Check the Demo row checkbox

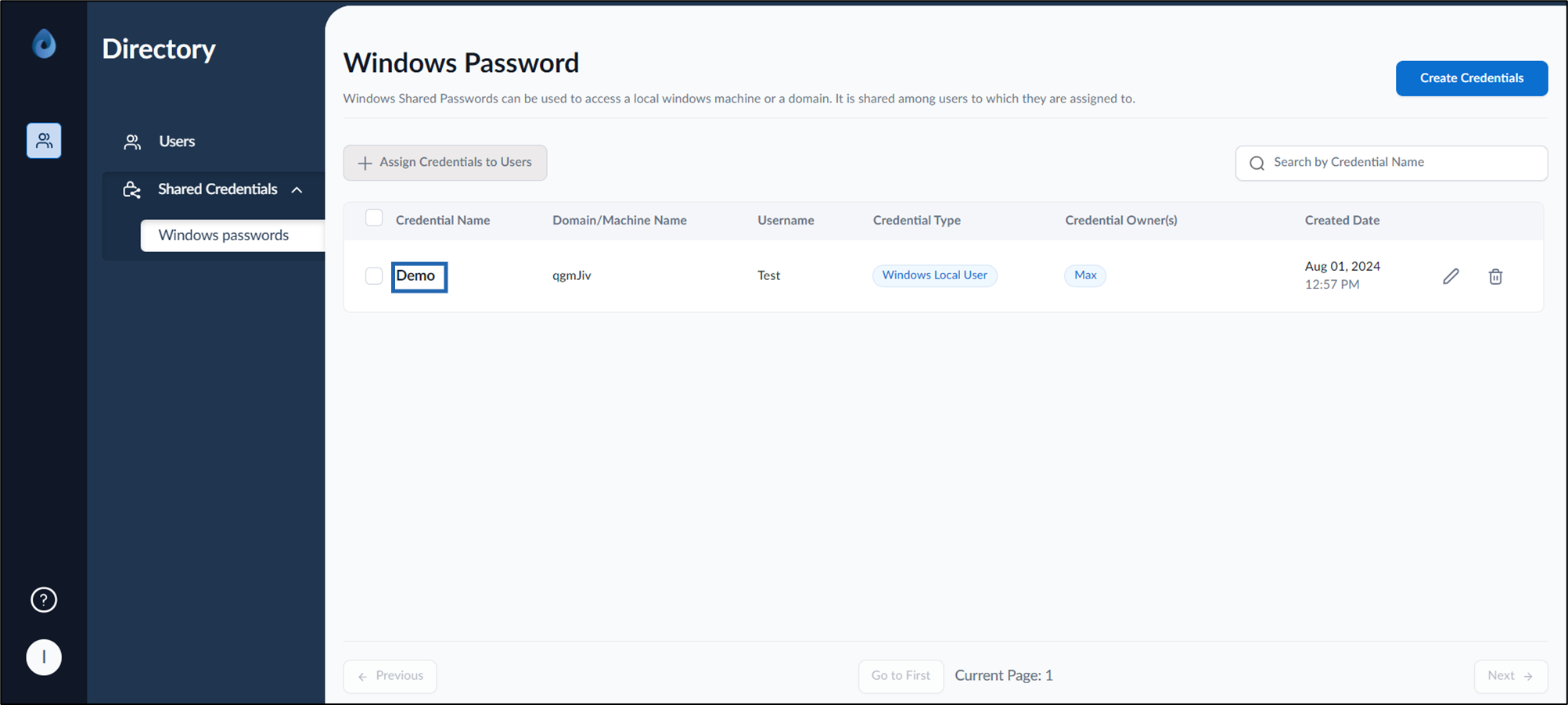[374, 275]
